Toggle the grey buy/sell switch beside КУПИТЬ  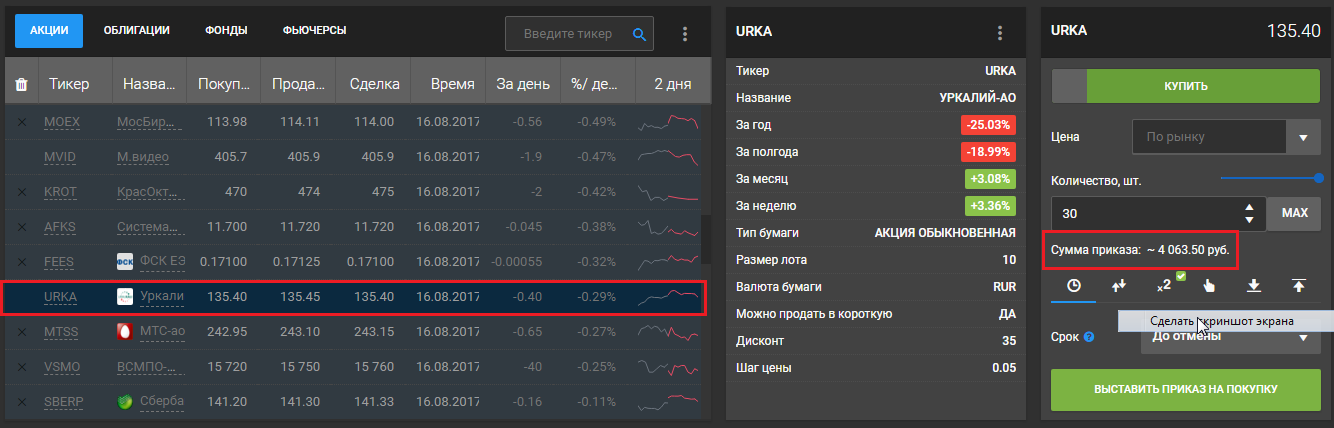(x=1069, y=86)
